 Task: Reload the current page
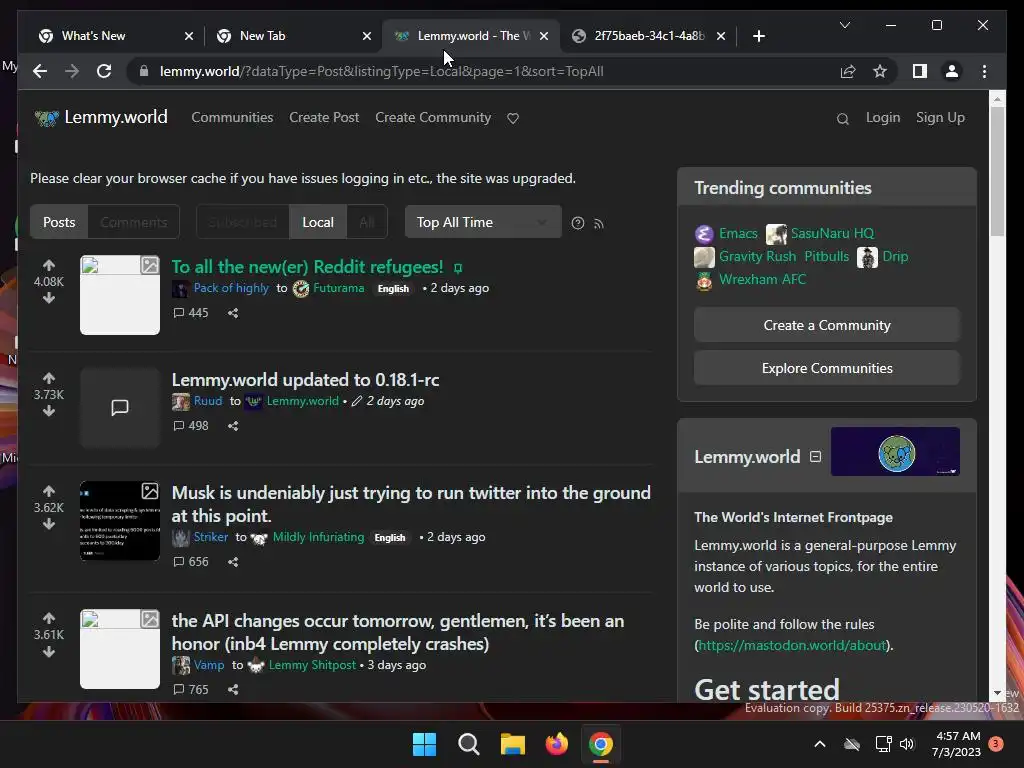click(104, 71)
